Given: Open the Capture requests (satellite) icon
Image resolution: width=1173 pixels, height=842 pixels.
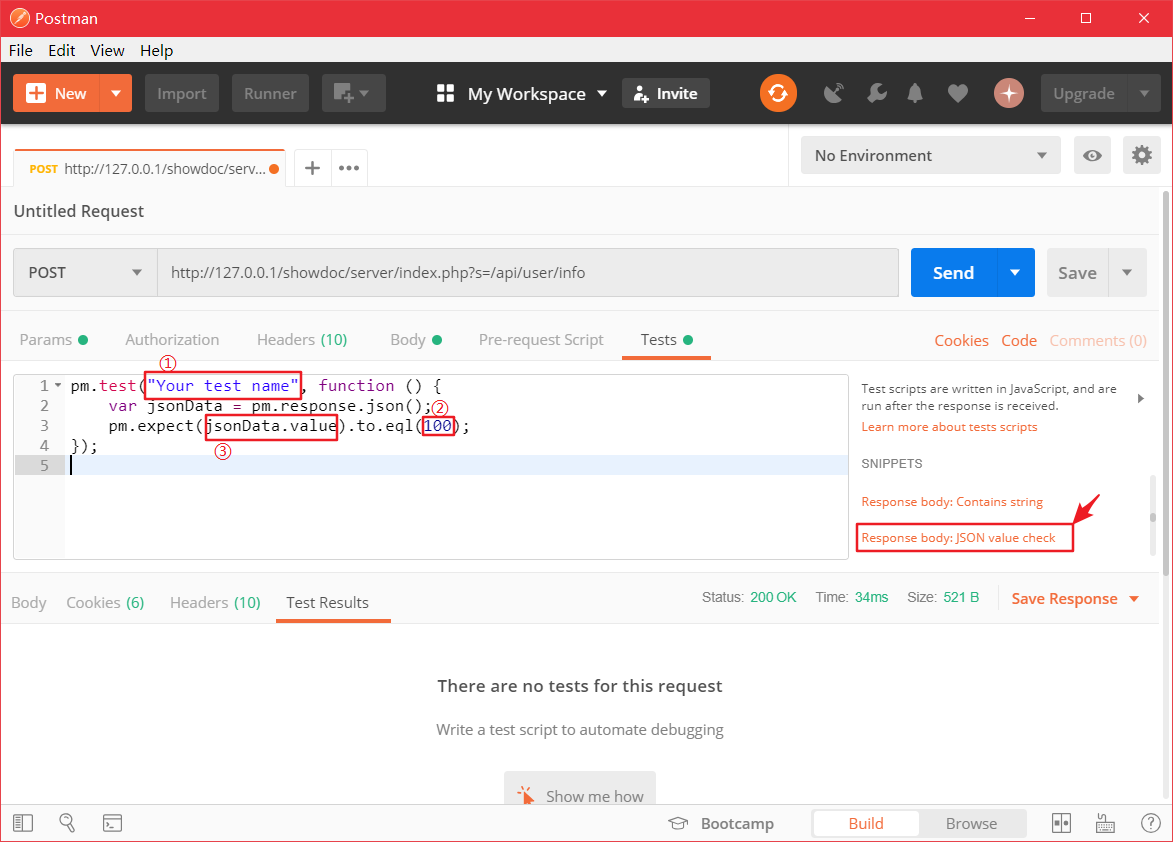Looking at the screenshot, I should (834, 93).
